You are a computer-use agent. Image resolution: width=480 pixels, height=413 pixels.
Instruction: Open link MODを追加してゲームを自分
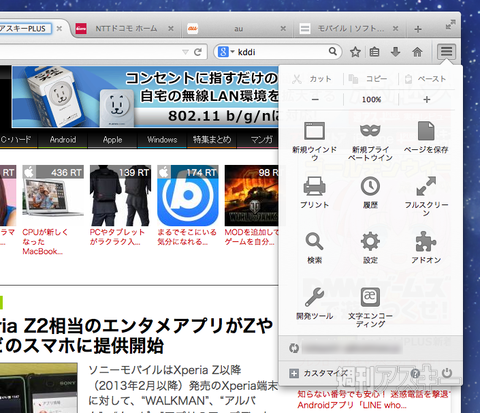click(x=252, y=237)
